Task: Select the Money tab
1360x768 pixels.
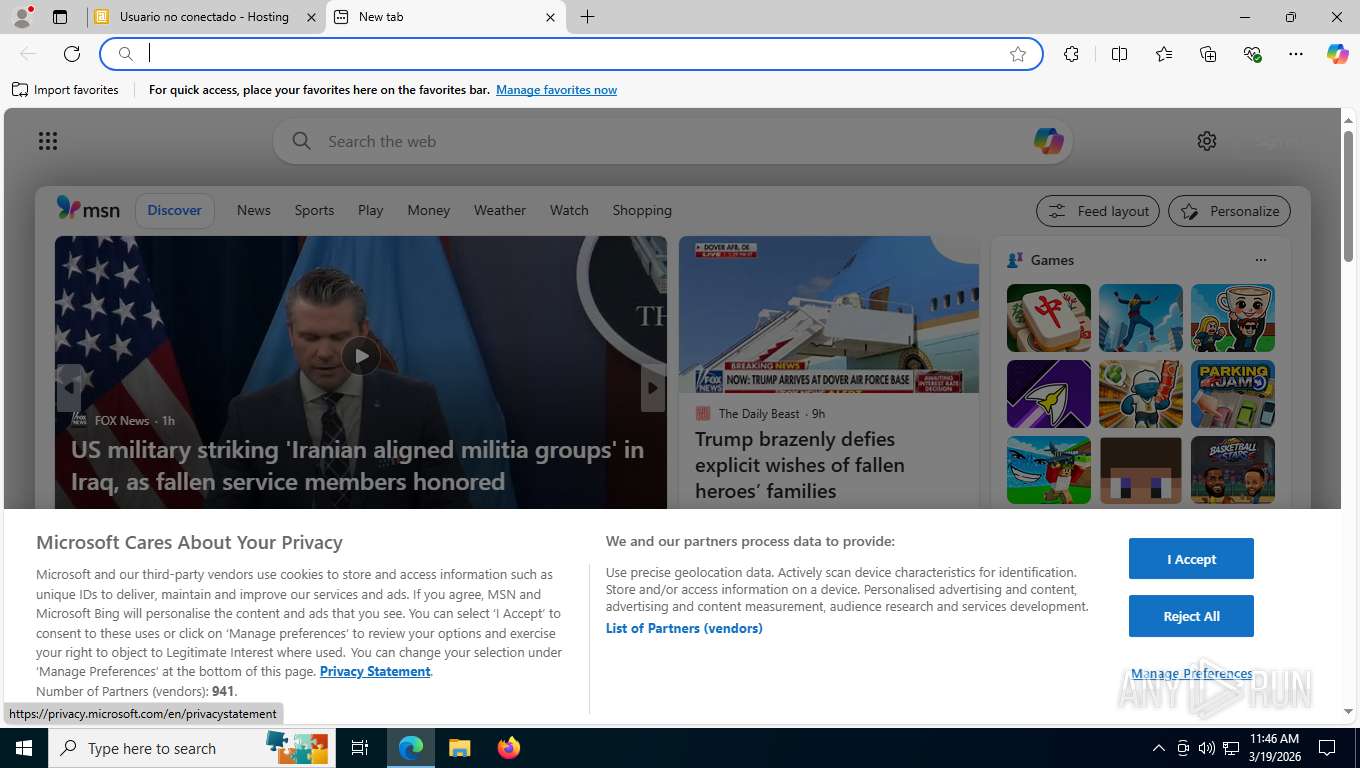Action: click(429, 210)
